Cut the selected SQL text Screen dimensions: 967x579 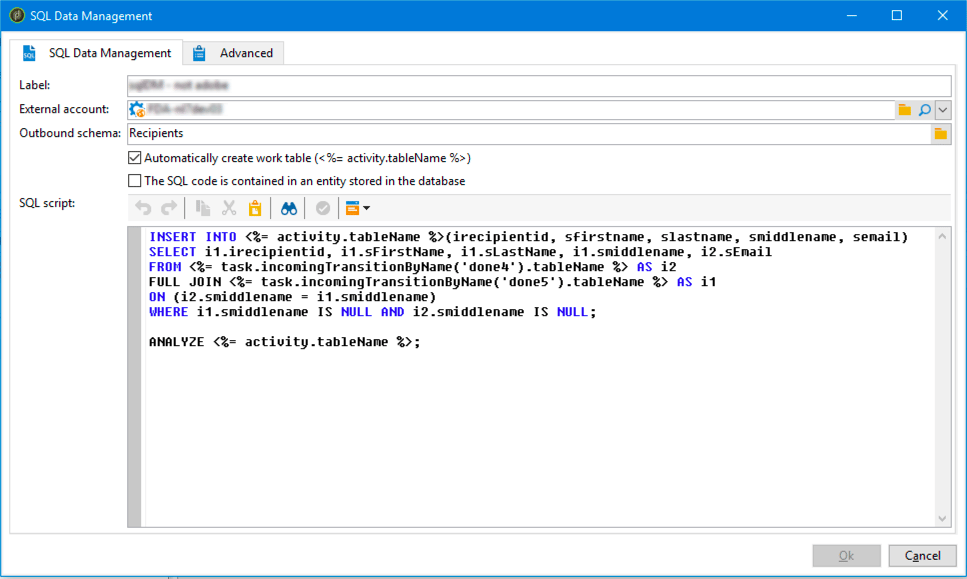[x=228, y=208]
